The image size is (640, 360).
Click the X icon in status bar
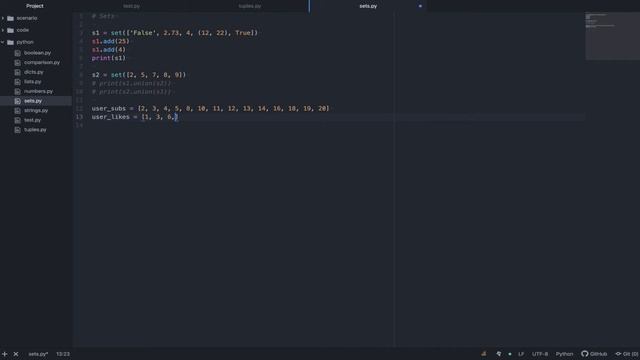pyautogui.click(x=16, y=354)
